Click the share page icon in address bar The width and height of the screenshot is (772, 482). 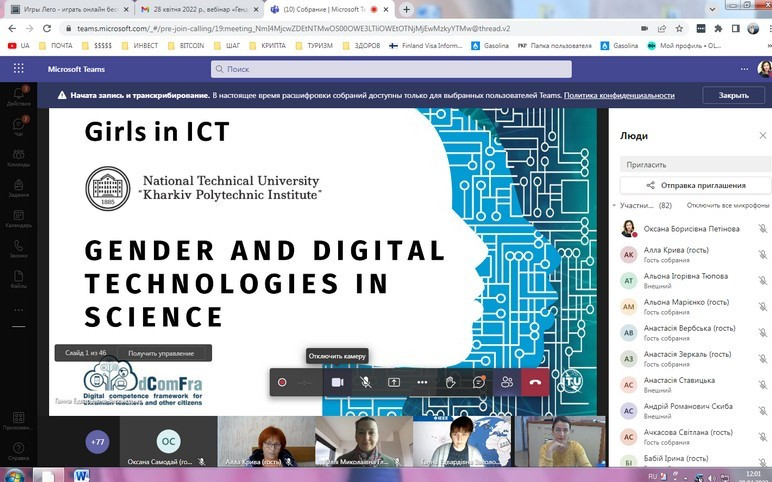click(662, 29)
